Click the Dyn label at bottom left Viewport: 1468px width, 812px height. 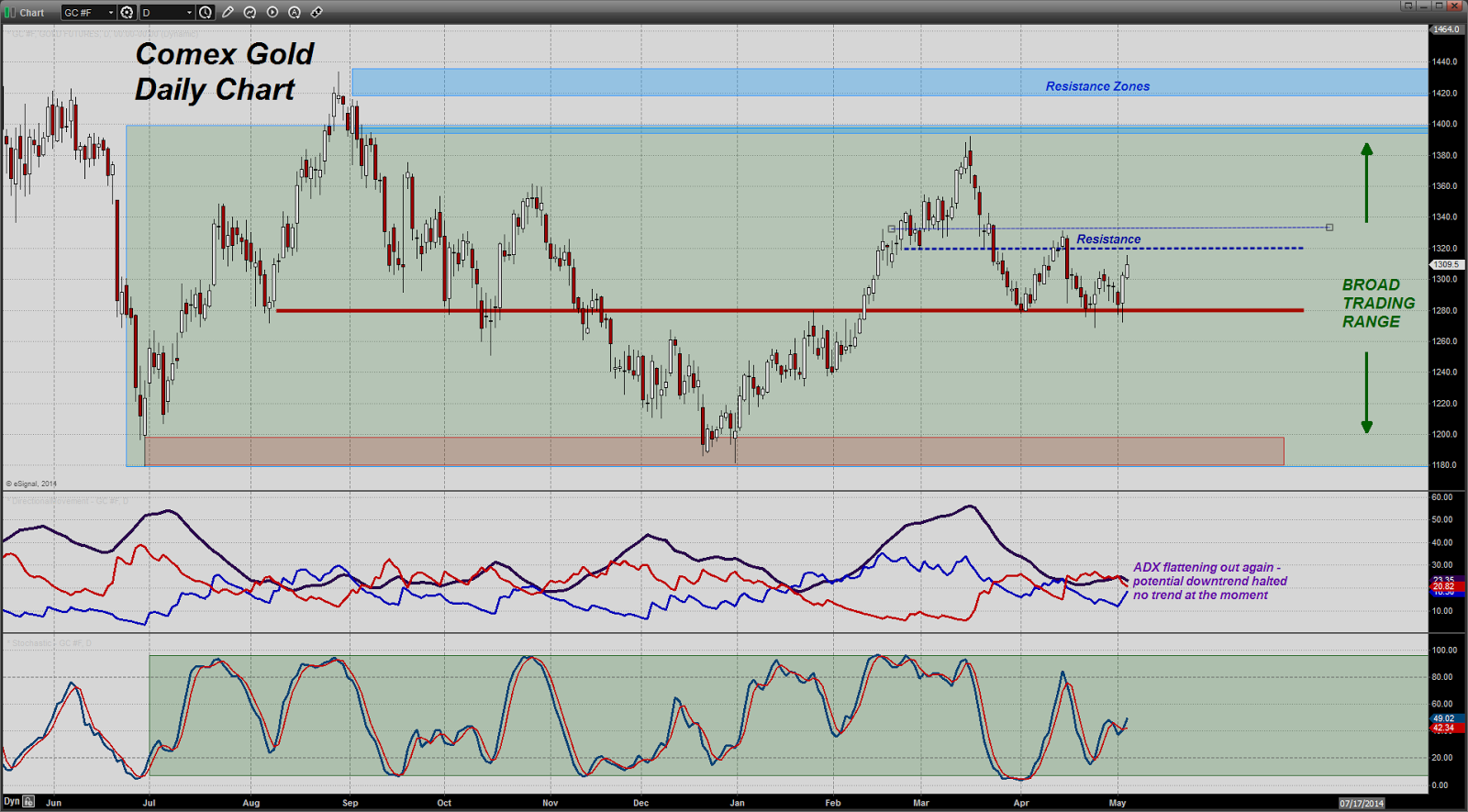(12, 801)
